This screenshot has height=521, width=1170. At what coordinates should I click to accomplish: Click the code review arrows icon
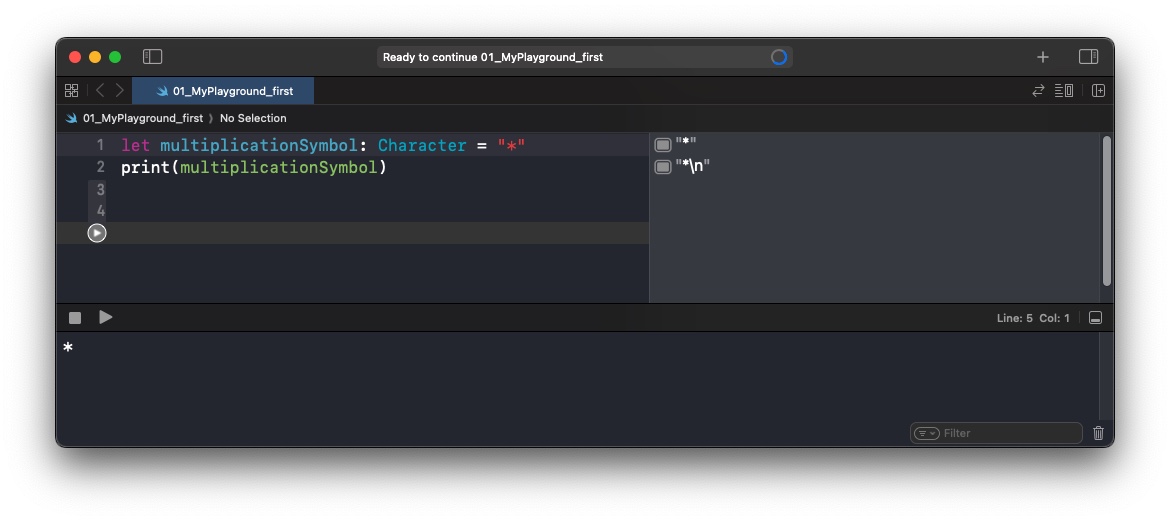(x=1038, y=90)
